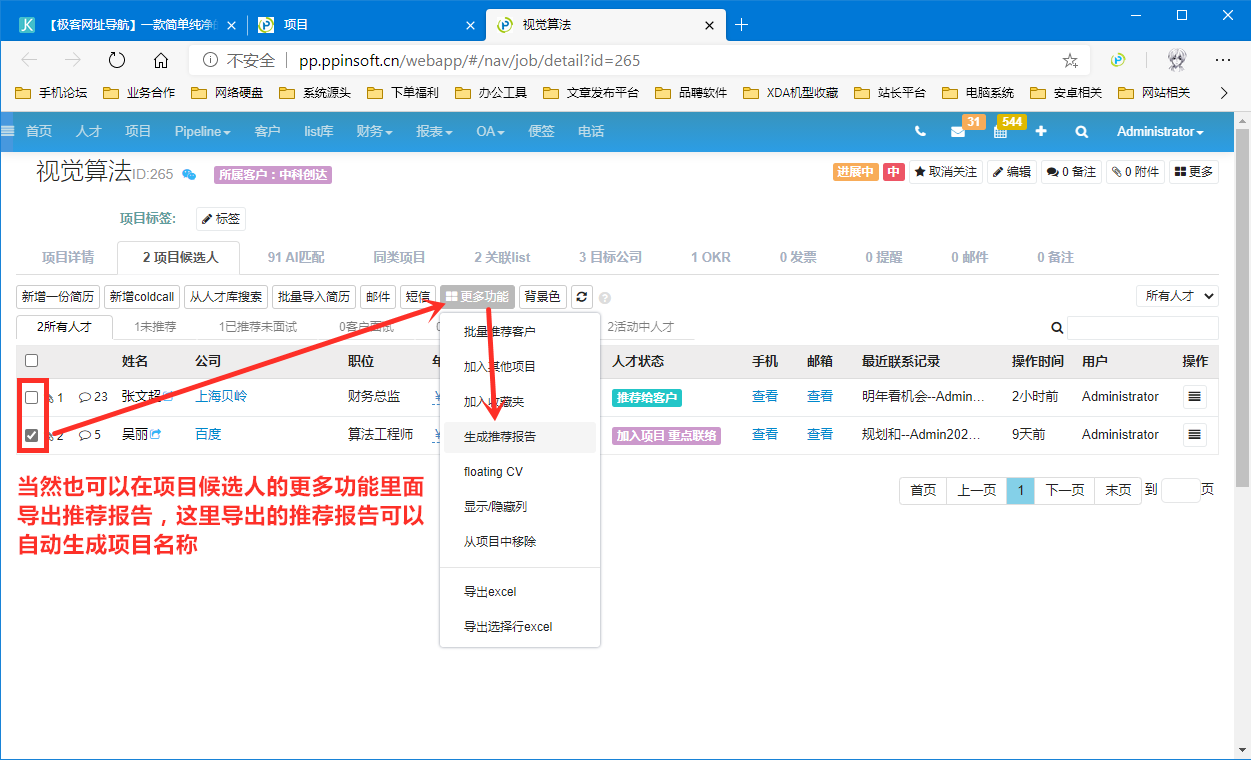Click the 取消关注 button
This screenshot has height=760, width=1251.
(946, 171)
